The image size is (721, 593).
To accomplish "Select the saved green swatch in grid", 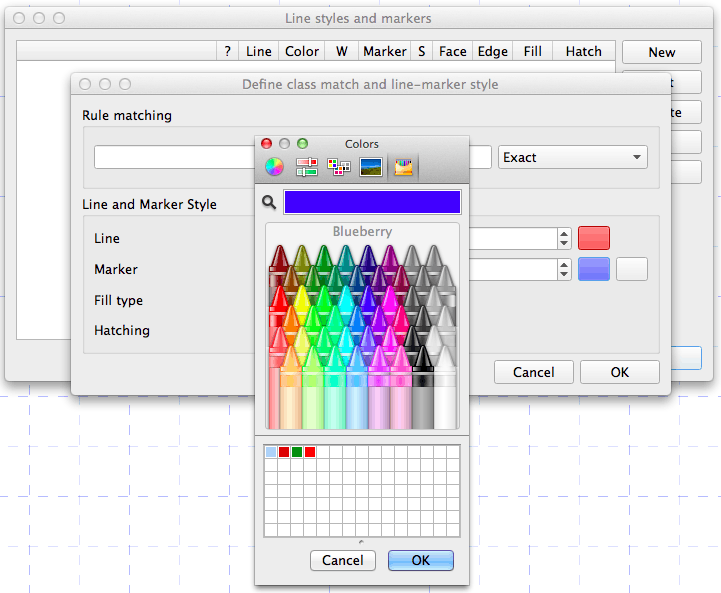I will click(x=297, y=452).
